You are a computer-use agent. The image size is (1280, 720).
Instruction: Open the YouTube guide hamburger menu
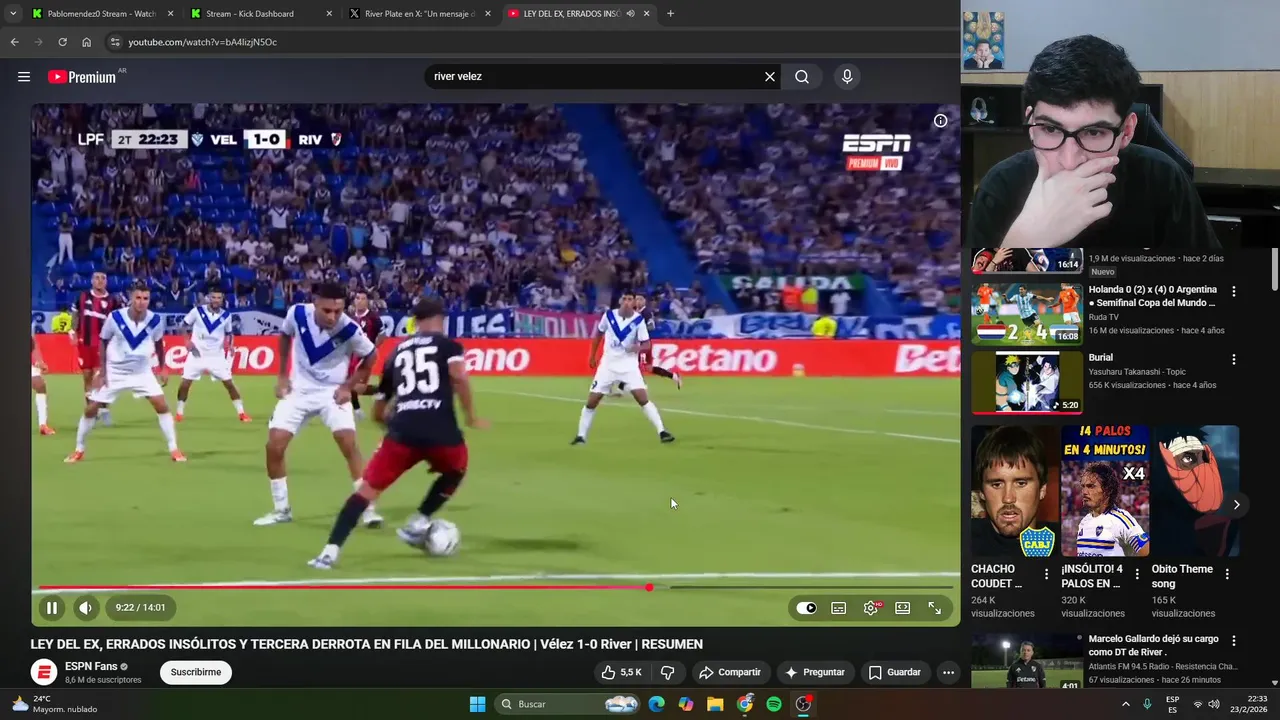(24, 77)
